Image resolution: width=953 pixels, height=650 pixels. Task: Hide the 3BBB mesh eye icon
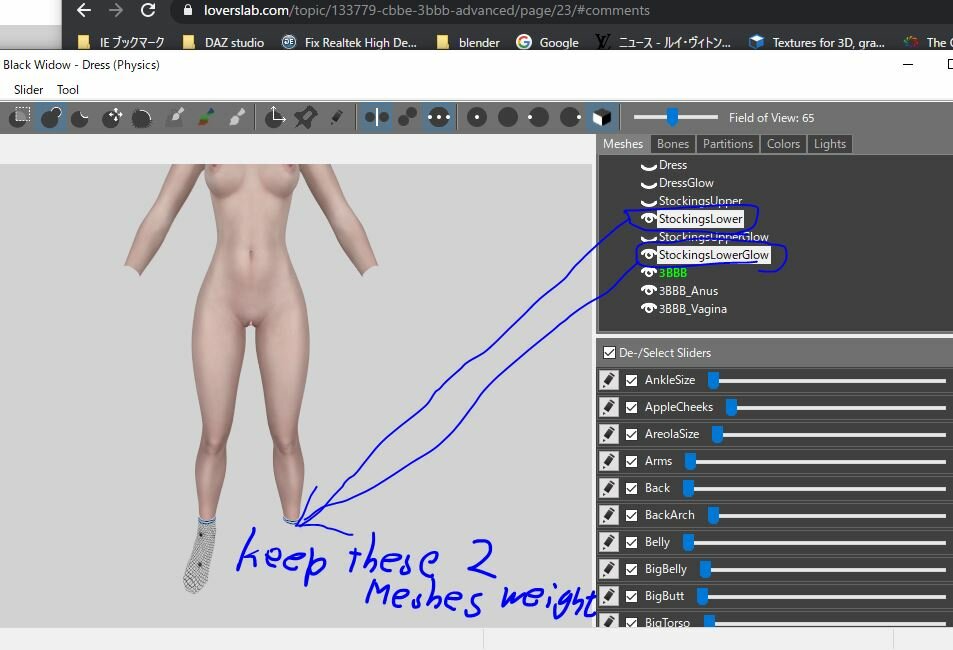tap(649, 273)
